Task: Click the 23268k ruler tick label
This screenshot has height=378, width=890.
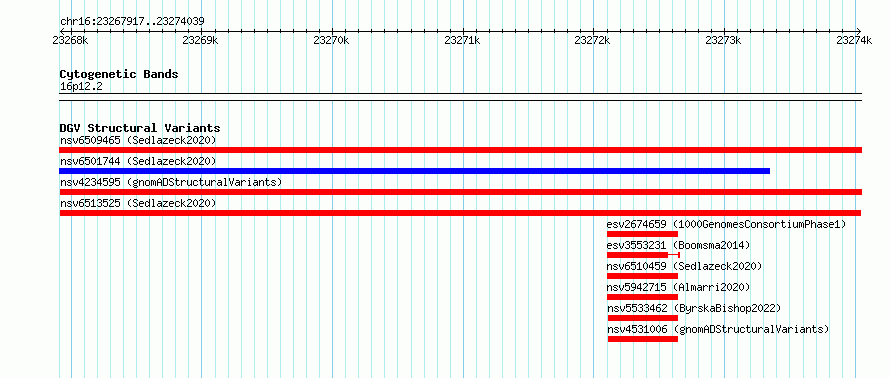Action: (70, 40)
